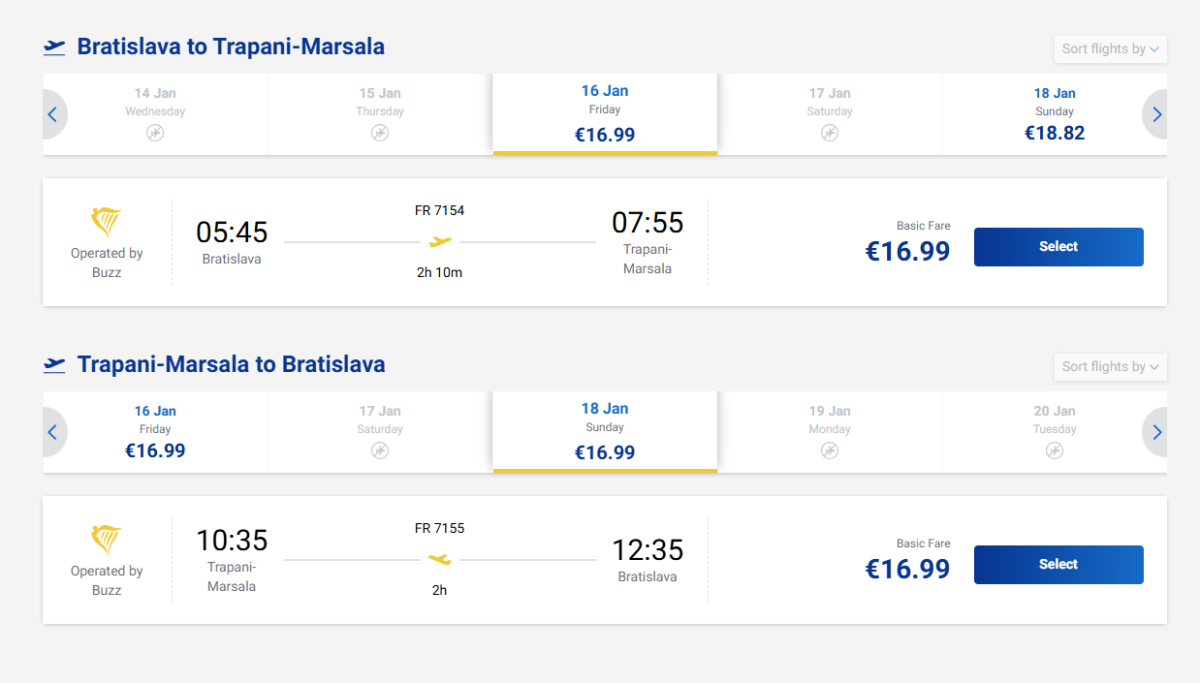
Task: Click the return plane icon beside Trapani-Marsala to Bratislava
Action: (x=54, y=365)
